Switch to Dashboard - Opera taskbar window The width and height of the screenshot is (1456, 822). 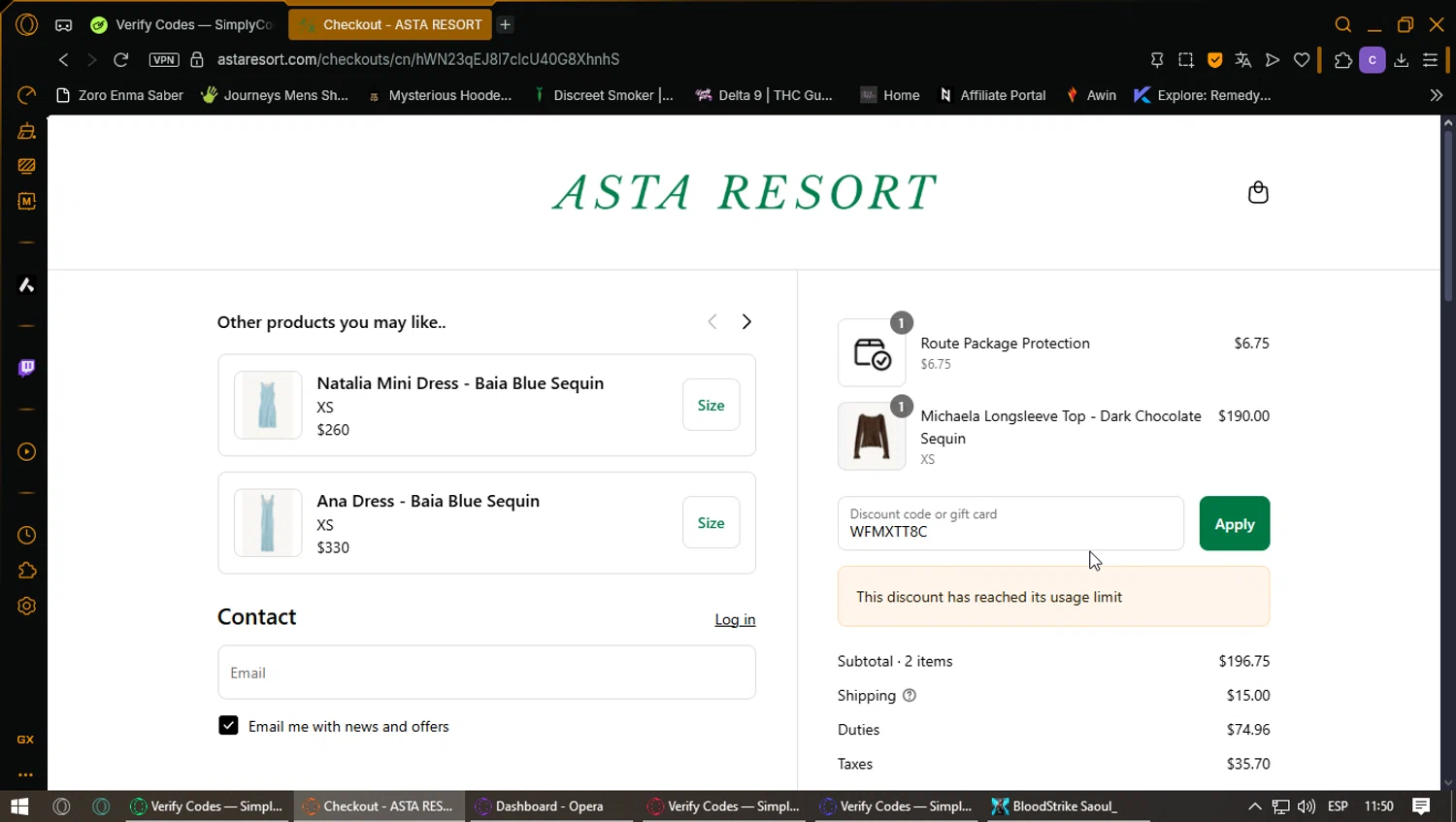[x=553, y=806]
